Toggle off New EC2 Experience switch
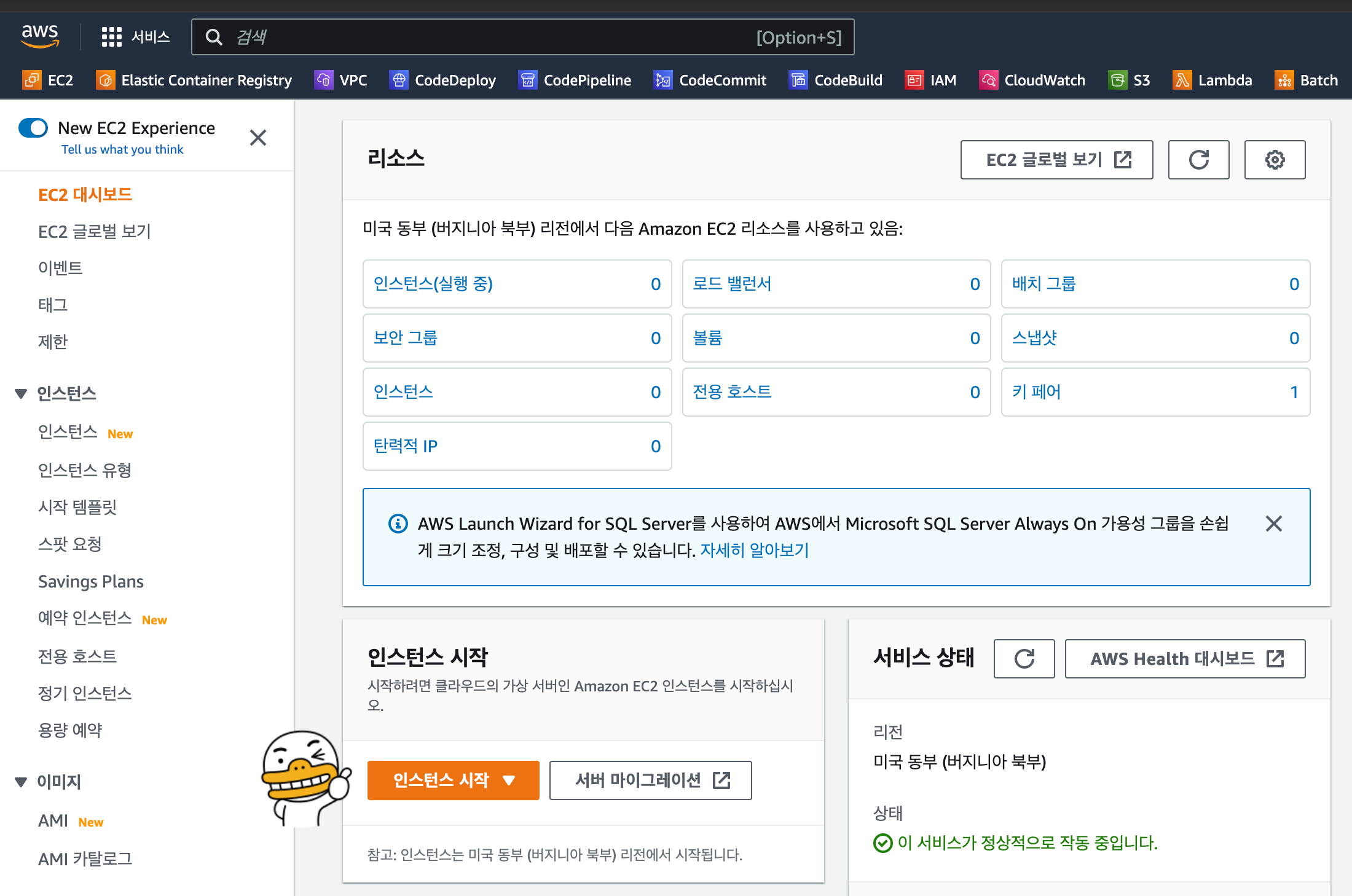Viewport: 1352px width, 896px height. [x=33, y=128]
